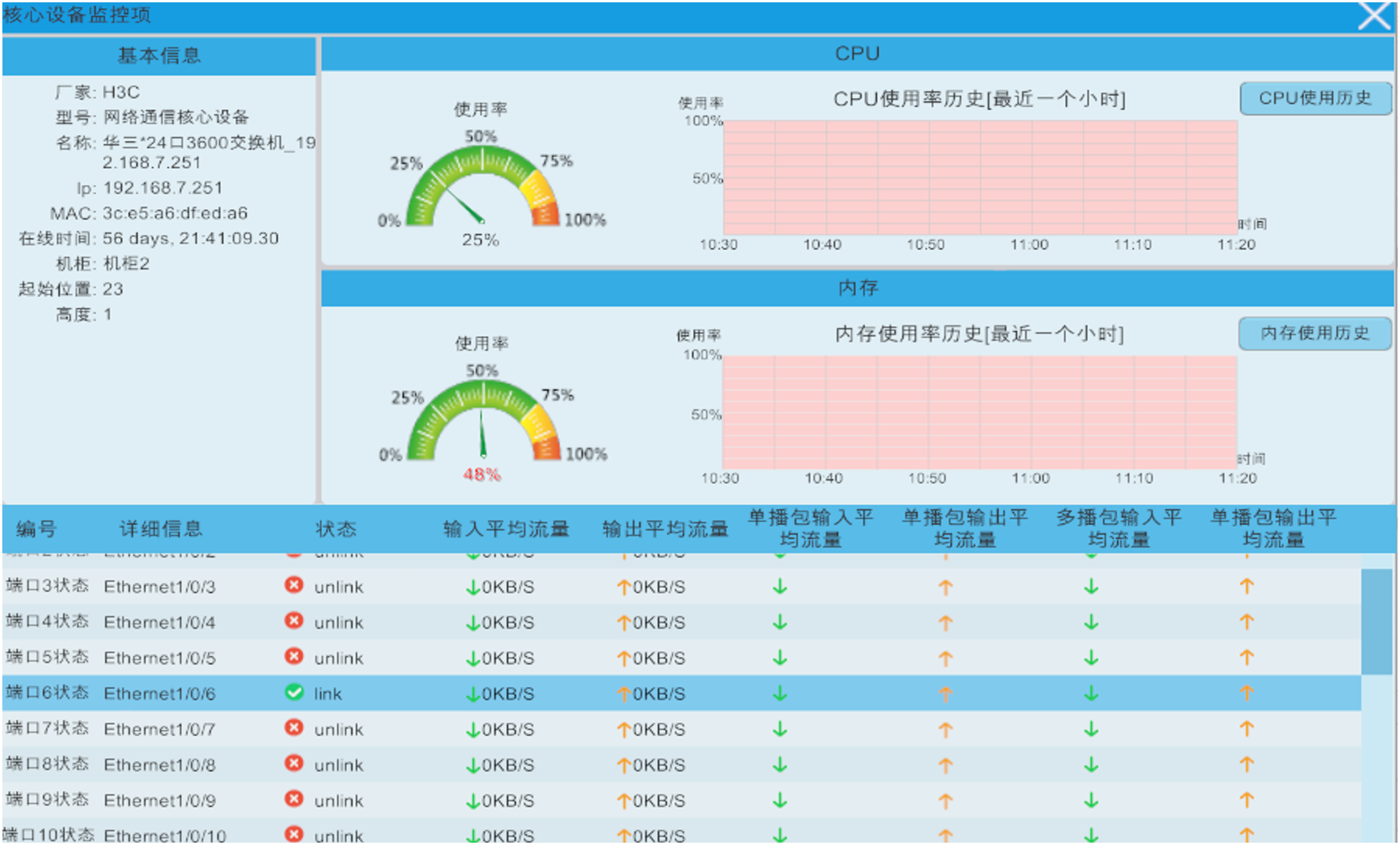Click the 输入平均流量 column header

point(506,529)
